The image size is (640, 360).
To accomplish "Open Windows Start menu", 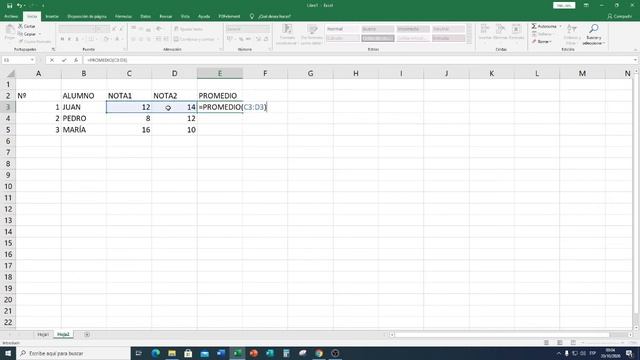I will 8,353.
